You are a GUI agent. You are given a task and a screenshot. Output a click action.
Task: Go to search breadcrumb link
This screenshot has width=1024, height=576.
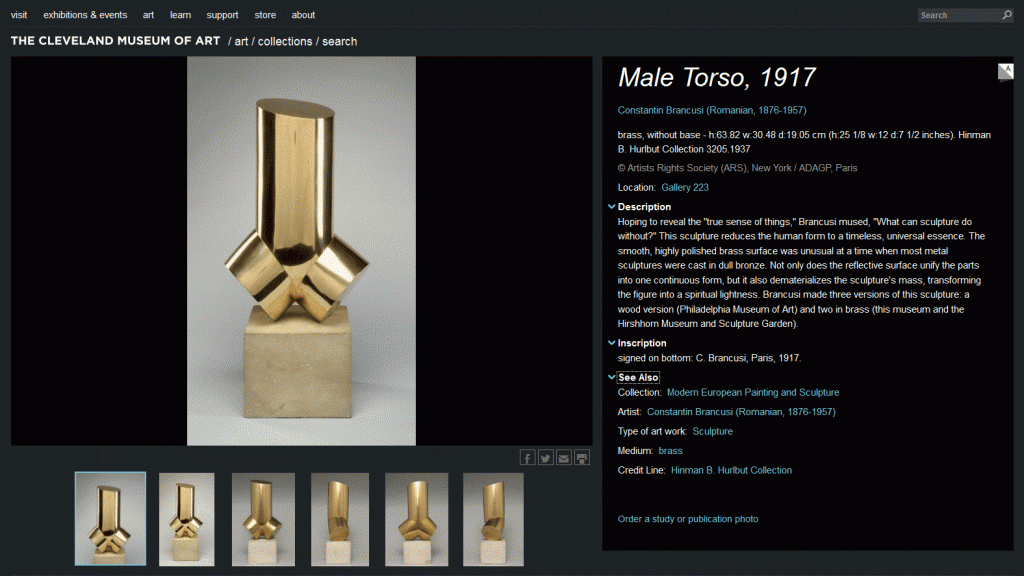click(340, 42)
